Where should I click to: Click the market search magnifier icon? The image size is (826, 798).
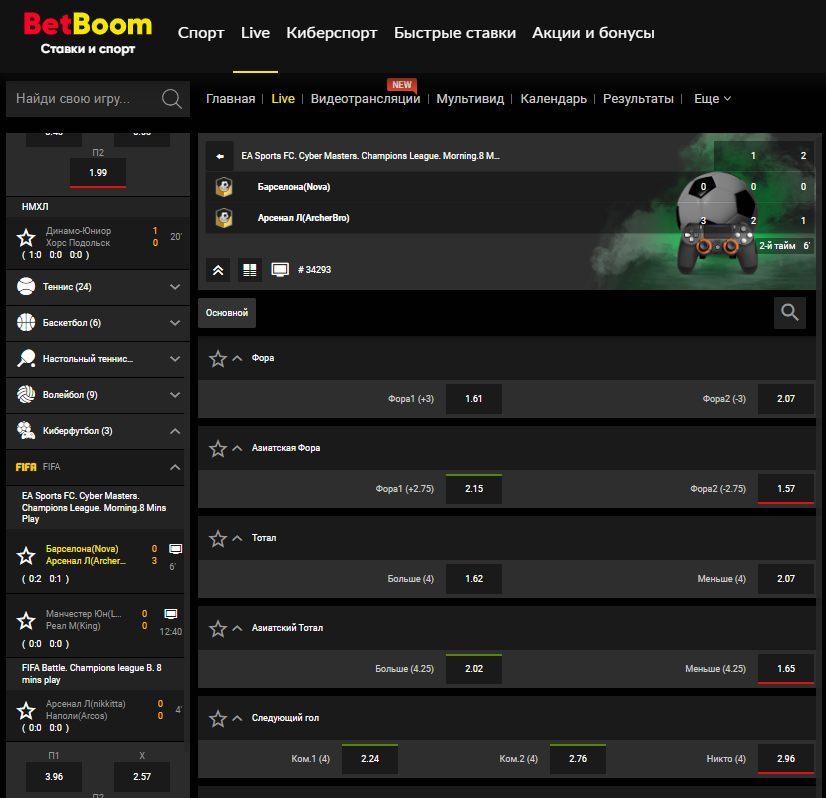pos(790,312)
